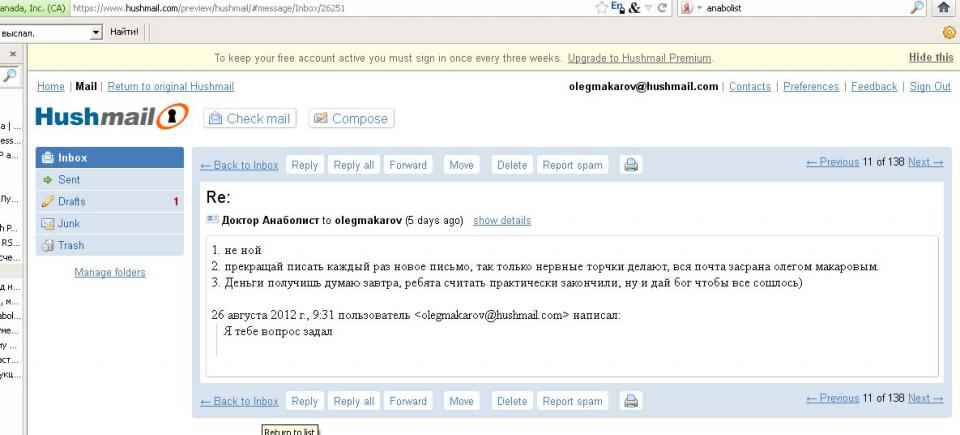Open the Junk folder
The image size is (960, 435).
pos(68,223)
